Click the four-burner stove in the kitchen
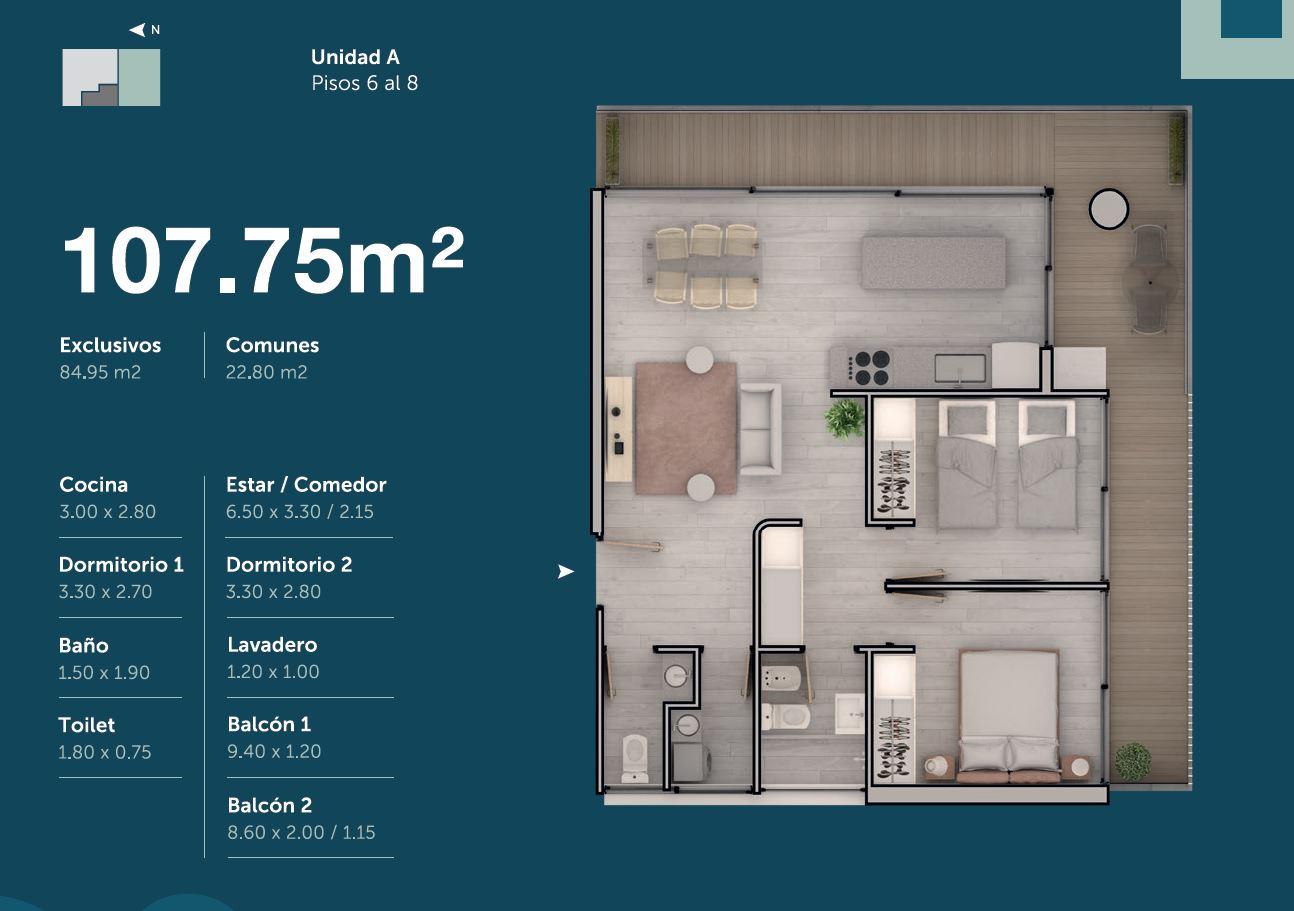Screen dimensions: 1294x911 click(872, 367)
